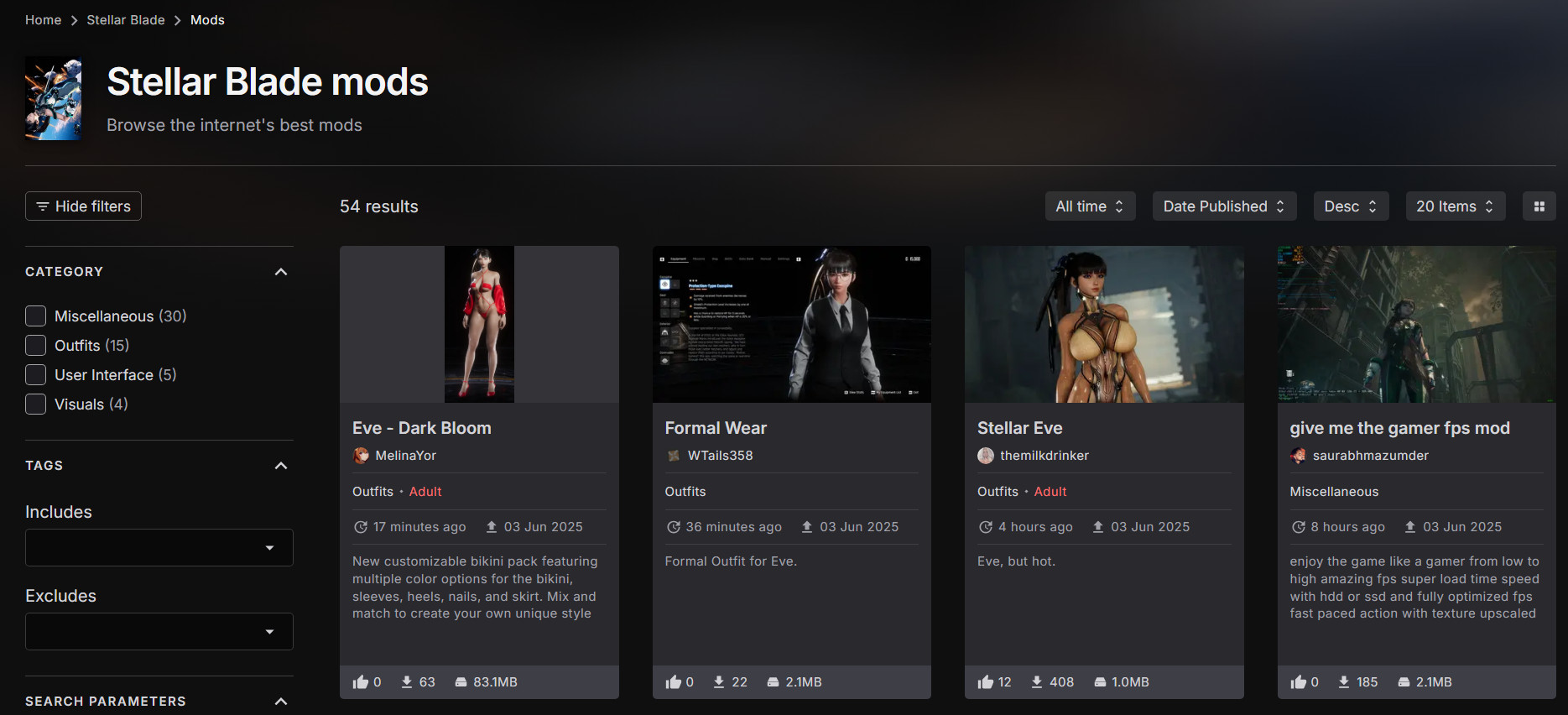Screen dimensions: 1568x715
Task: Click the updated clock icon beside 36 minutes ago
Action: [674, 527]
